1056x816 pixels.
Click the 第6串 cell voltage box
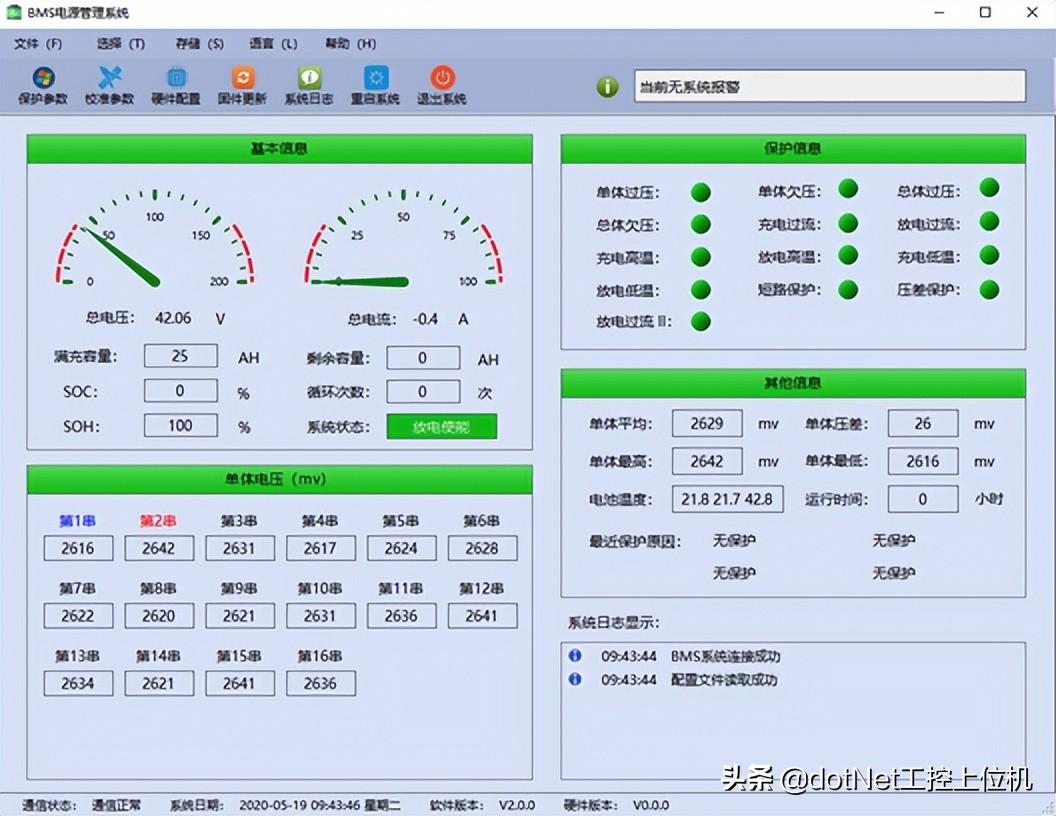coord(482,548)
